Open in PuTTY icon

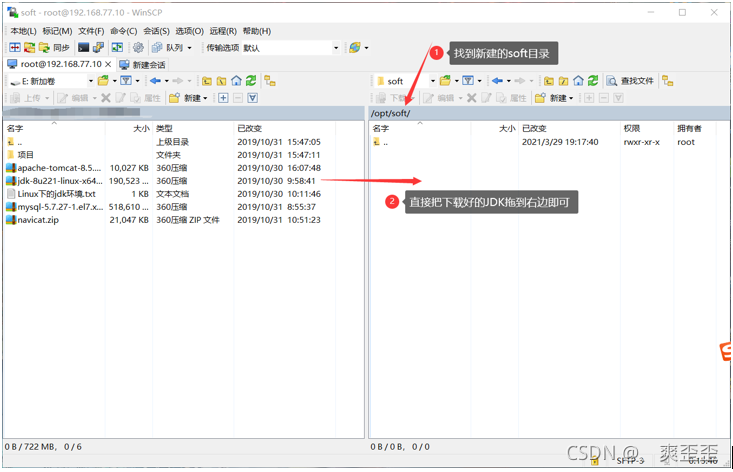(98, 48)
